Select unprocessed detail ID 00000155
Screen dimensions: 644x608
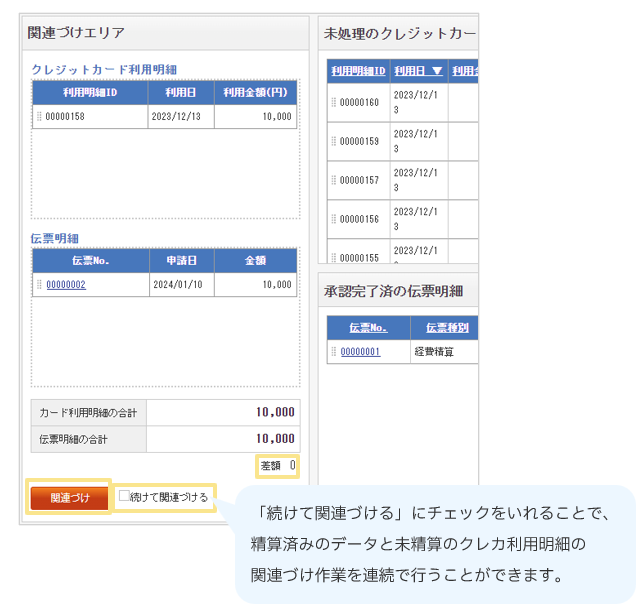359,258
